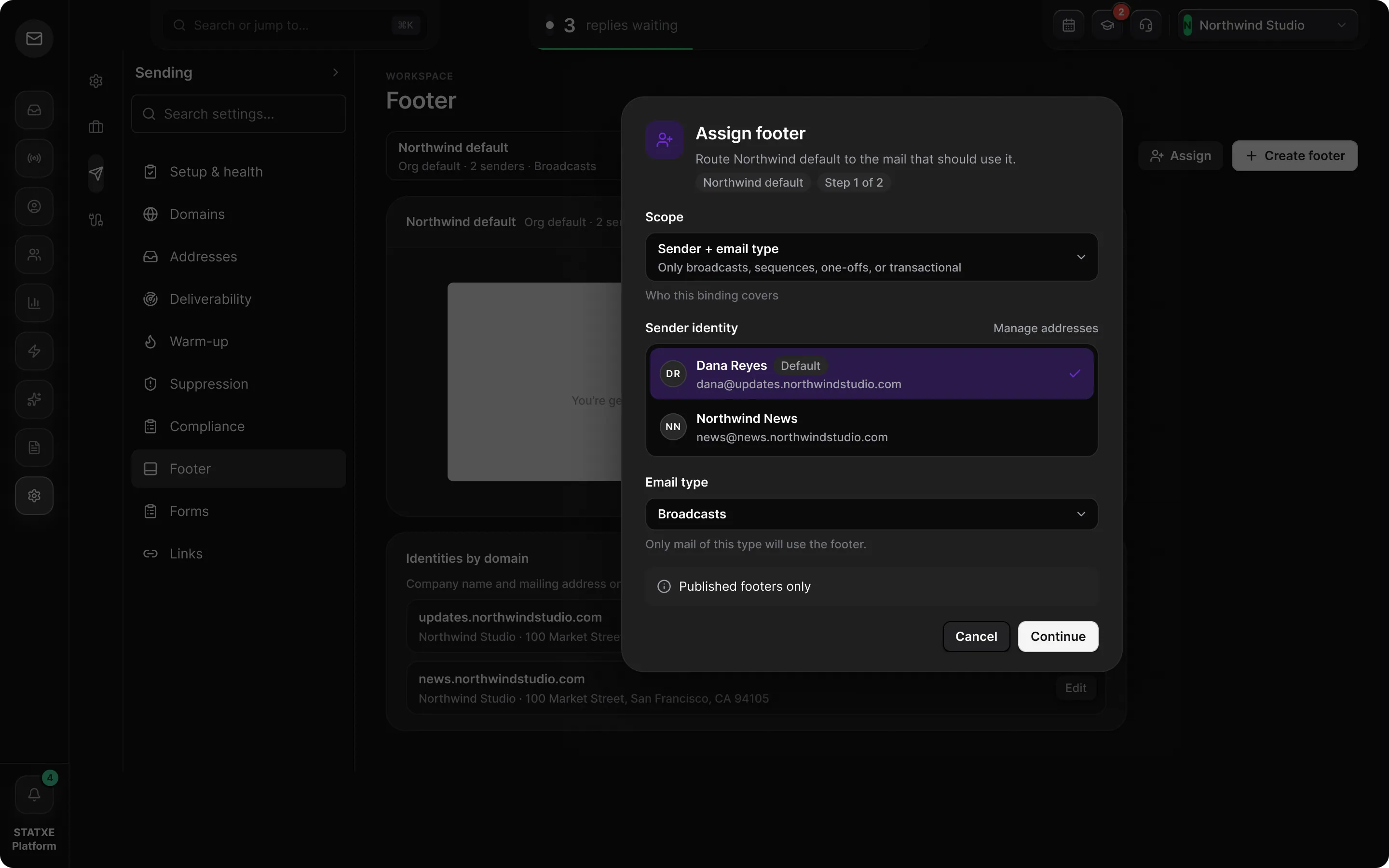Click Default badge beside Dana Reyes
Viewport: 1389px width, 868px height.
coord(800,366)
